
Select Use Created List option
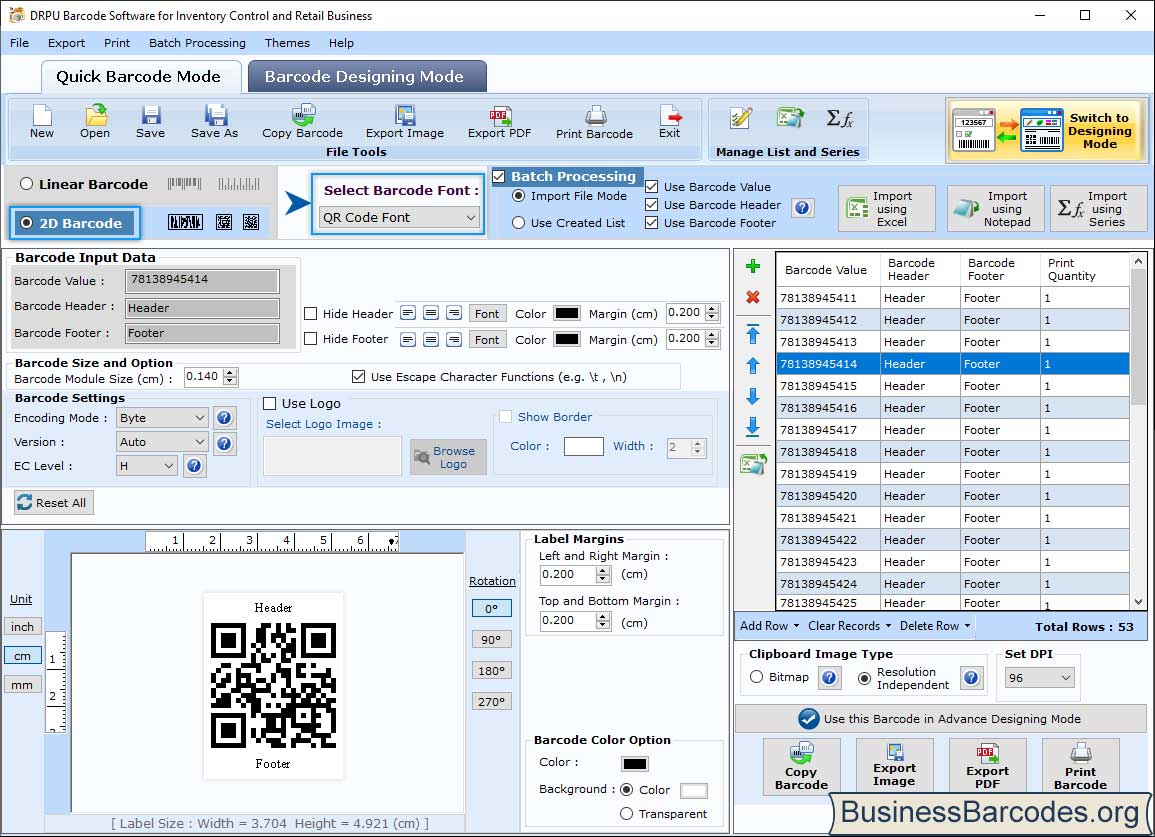coord(519,223)
